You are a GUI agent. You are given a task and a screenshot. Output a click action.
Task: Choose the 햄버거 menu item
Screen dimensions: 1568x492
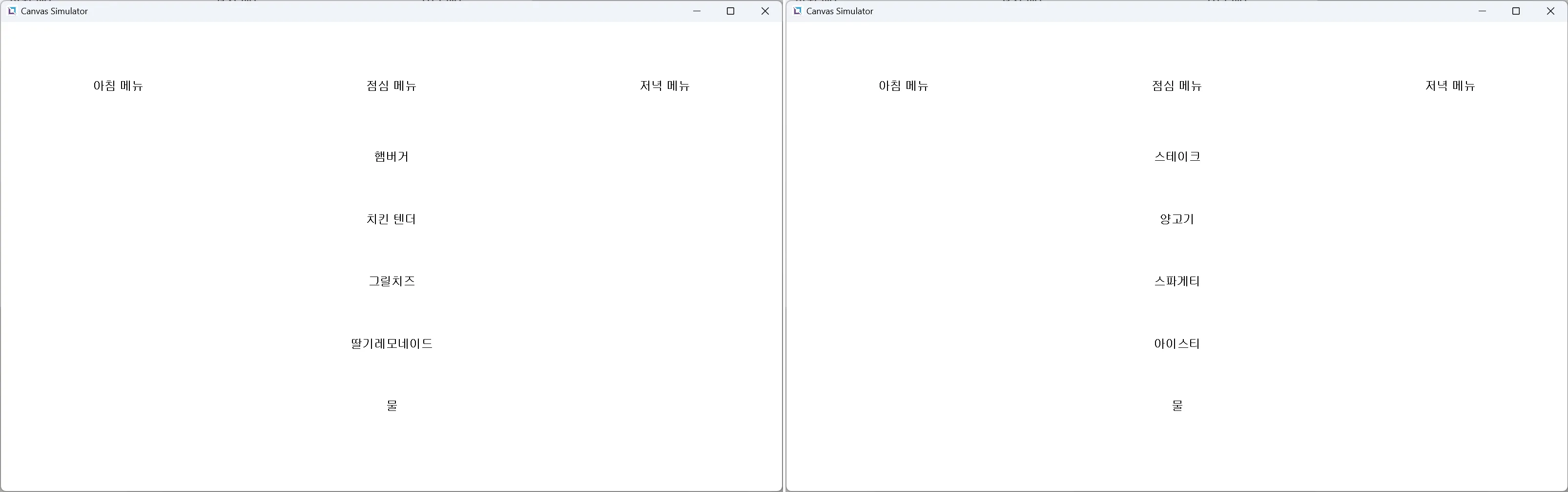[392, 156]
